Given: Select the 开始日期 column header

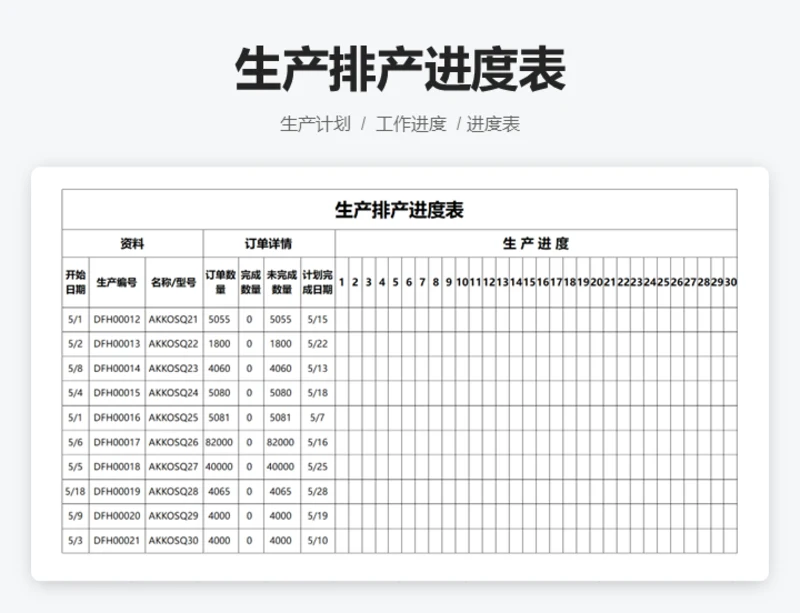Looking at the screenshot, I should coord(76,282).
